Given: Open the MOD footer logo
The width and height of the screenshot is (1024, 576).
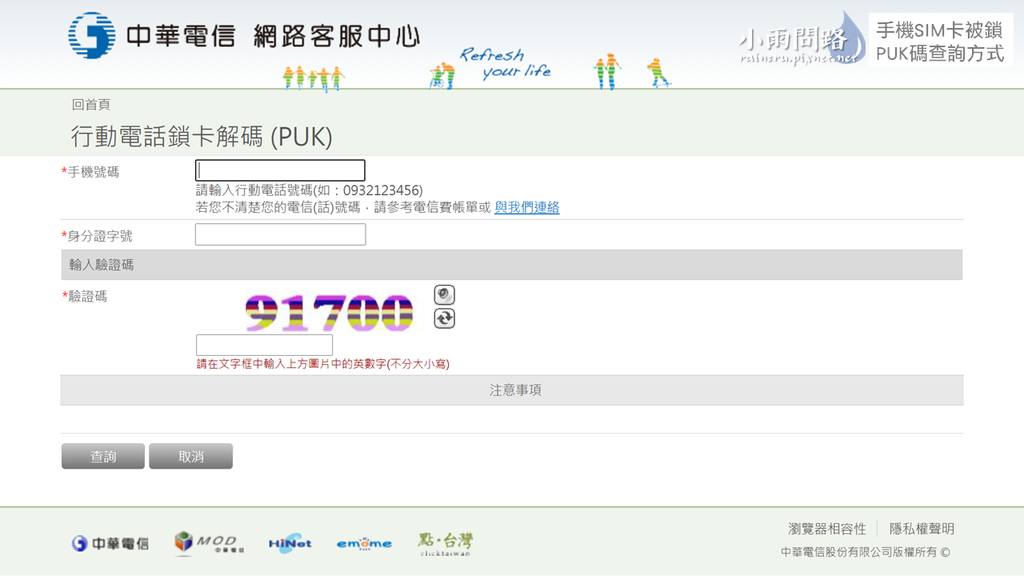Looking at the screenshot, I should tap(209, 543).
